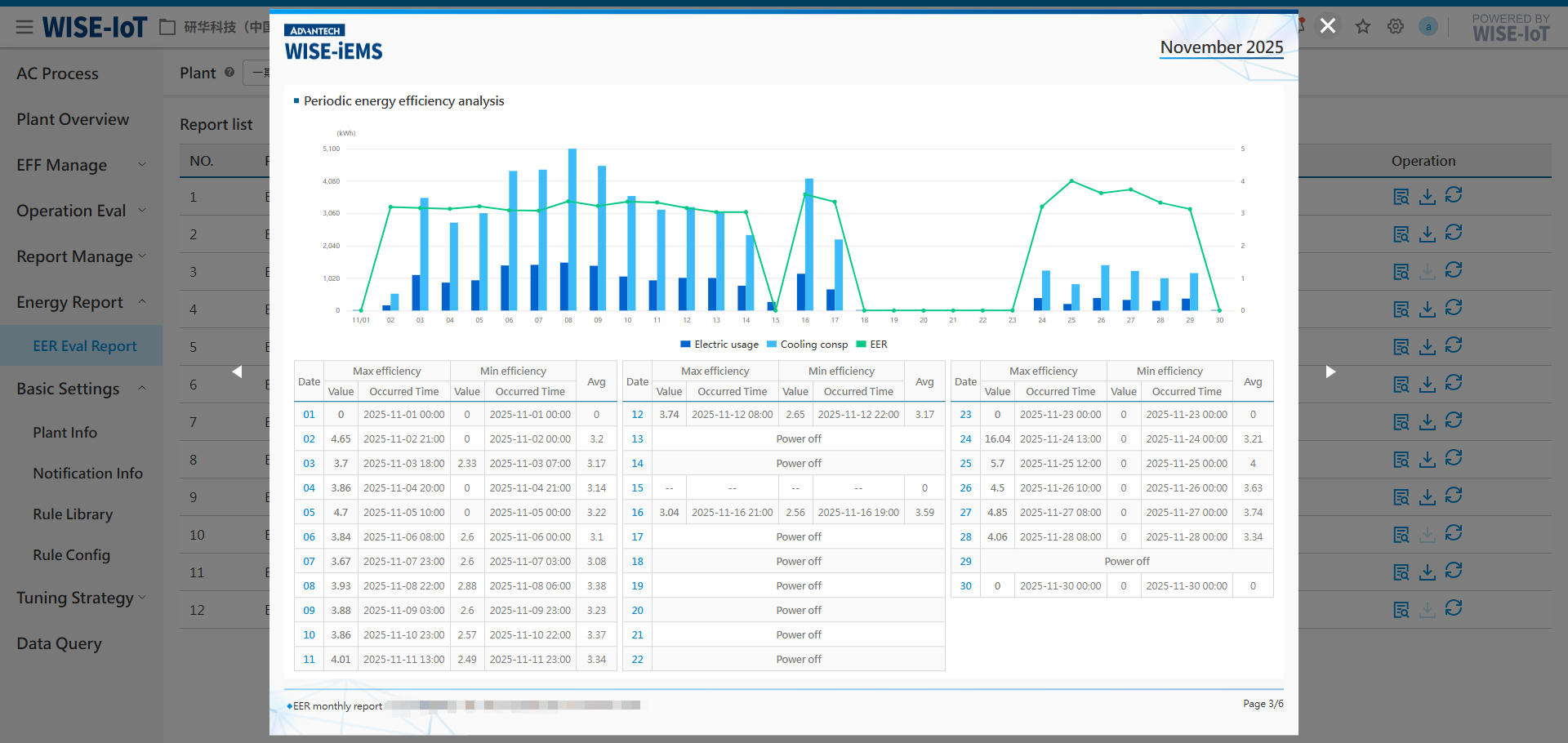This screenshot has width=1568, height=743.
Task: Click the user avatar icon in header
Action: (x=1428, y=27)
